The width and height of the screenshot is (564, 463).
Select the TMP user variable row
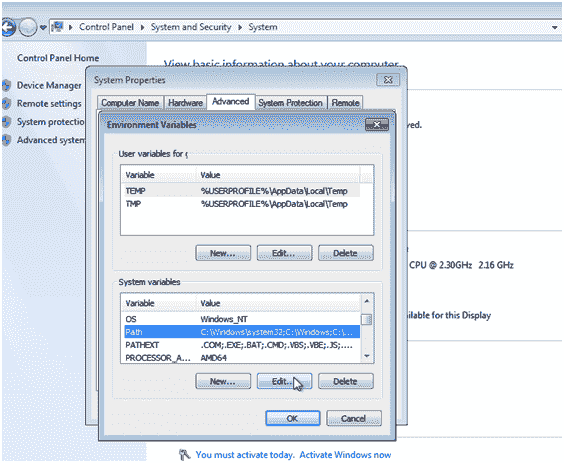(x=241, y=204)
